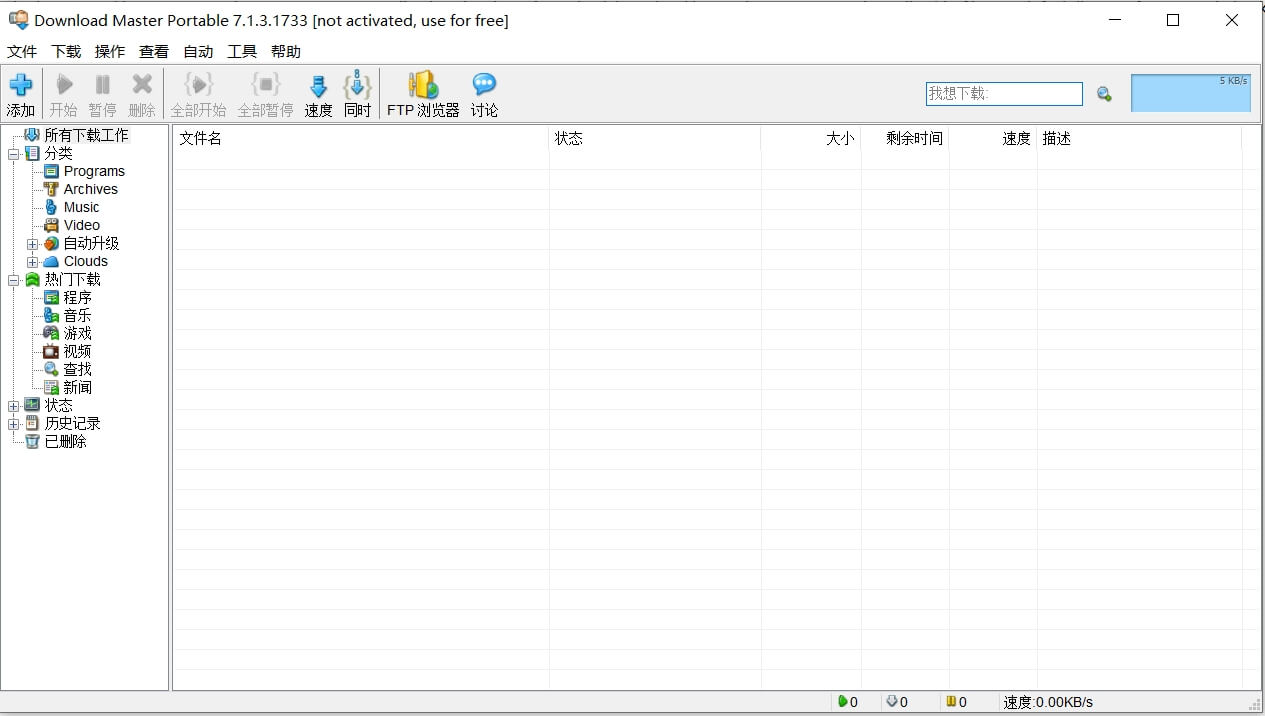Click the 开始 (Start) toolbar icon
Viewport: 1265px width, 716px height.
[64, 84]
